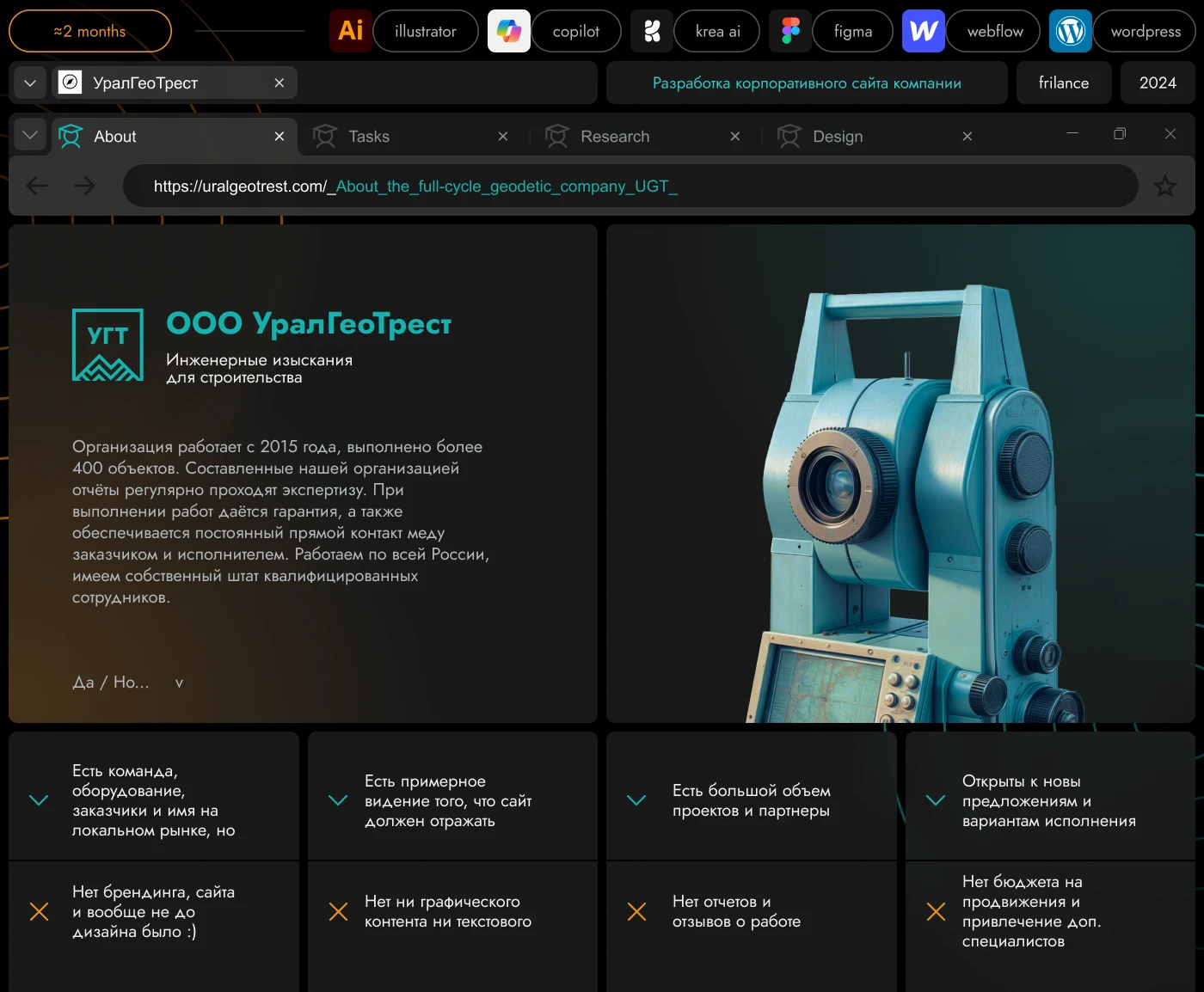This screenshot has height=992, width=1204.
Task: Expand the "Есть большой объем проектов" item
Action: click(636, 799)
